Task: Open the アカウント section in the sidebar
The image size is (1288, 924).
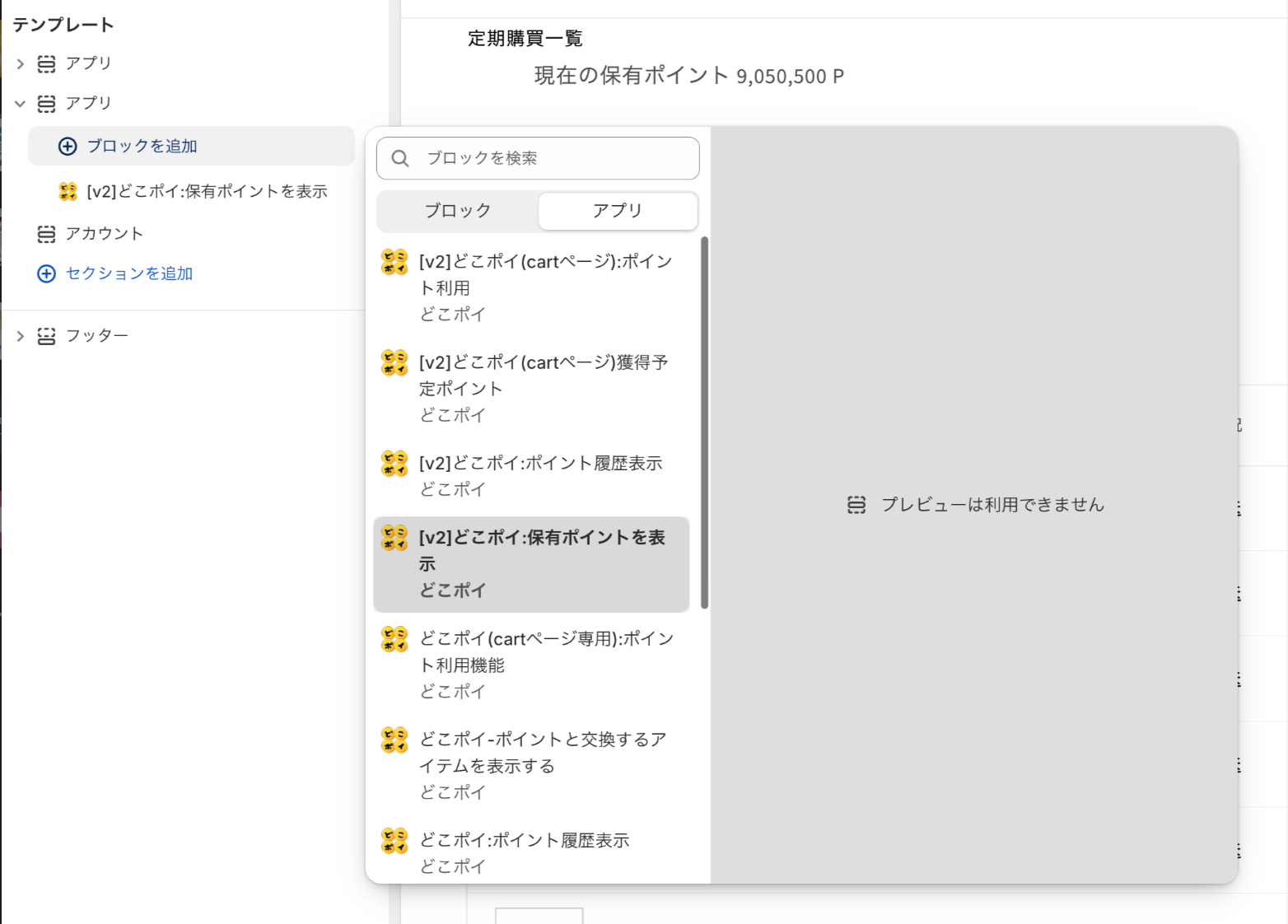Action: pos(105,235)
